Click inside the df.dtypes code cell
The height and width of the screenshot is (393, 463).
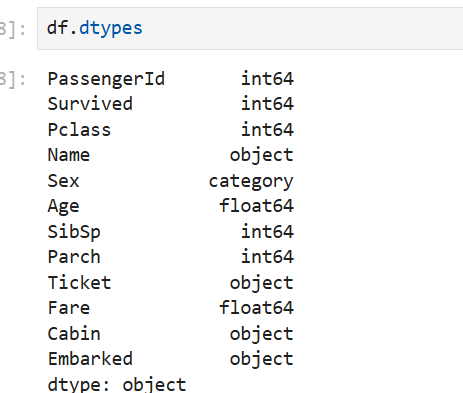click(250, 28)
